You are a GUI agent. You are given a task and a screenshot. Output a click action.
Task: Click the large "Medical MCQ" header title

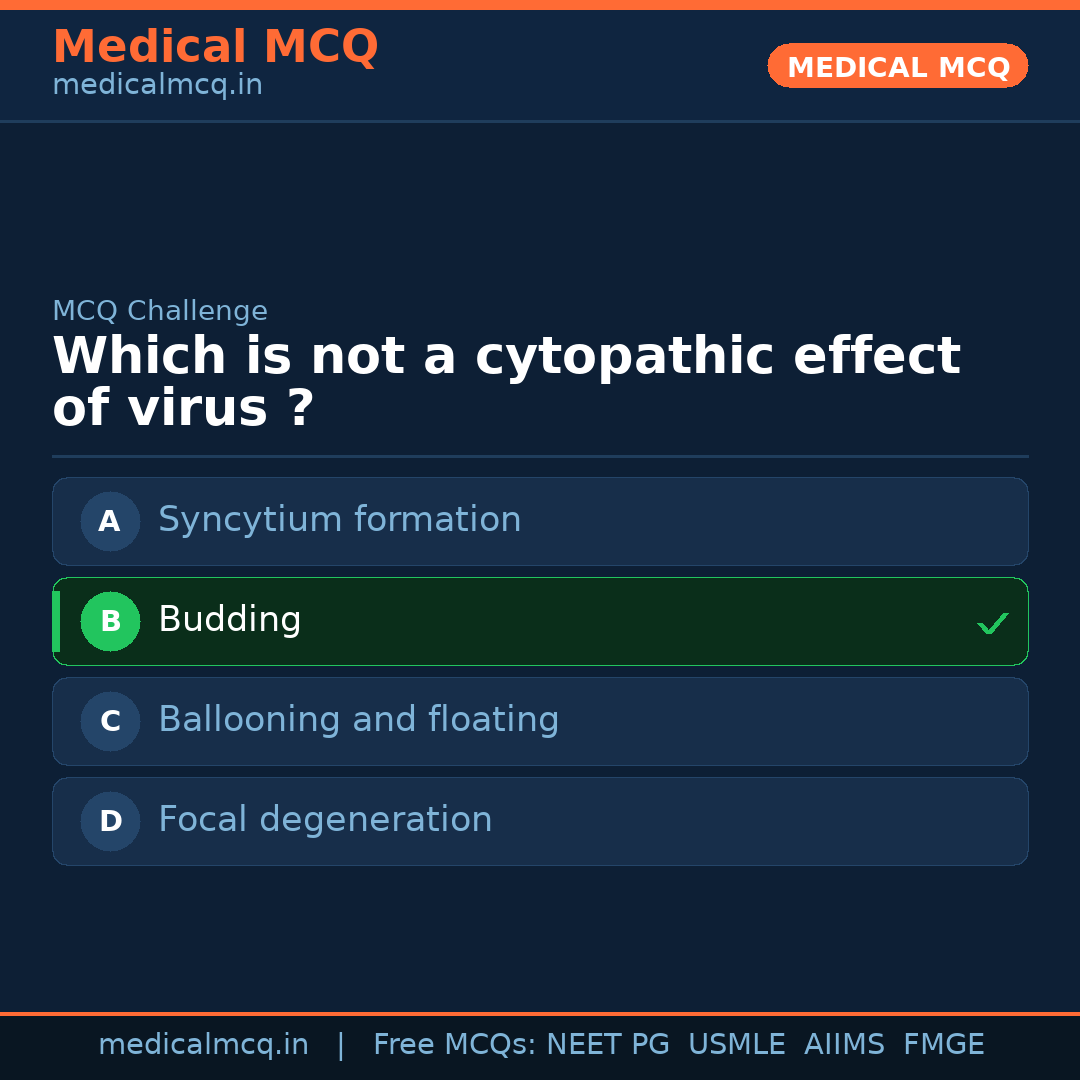coord(215,47)
